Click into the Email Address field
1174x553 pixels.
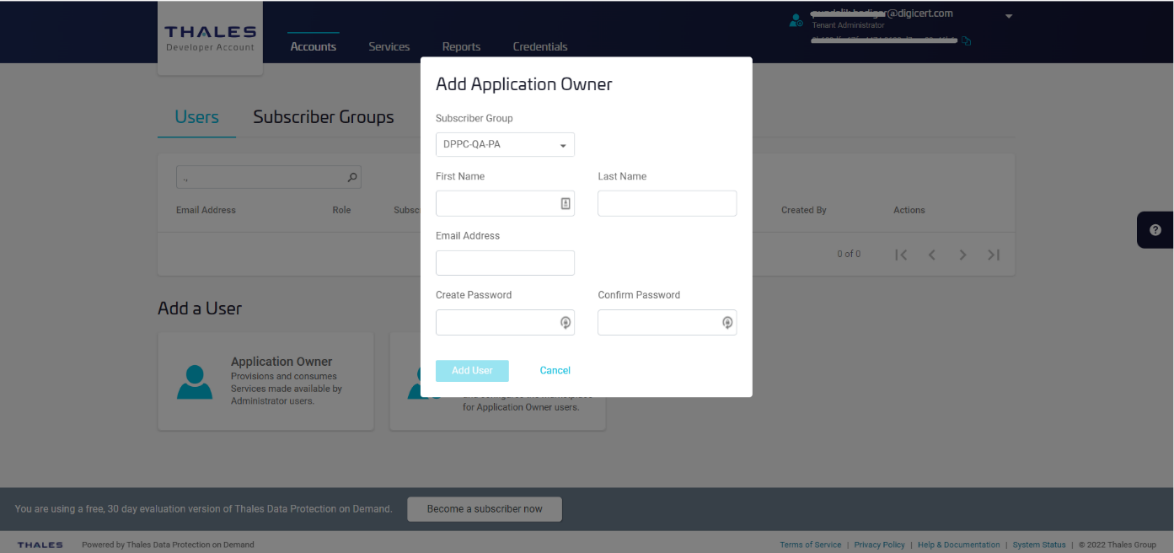pos(505,263)
